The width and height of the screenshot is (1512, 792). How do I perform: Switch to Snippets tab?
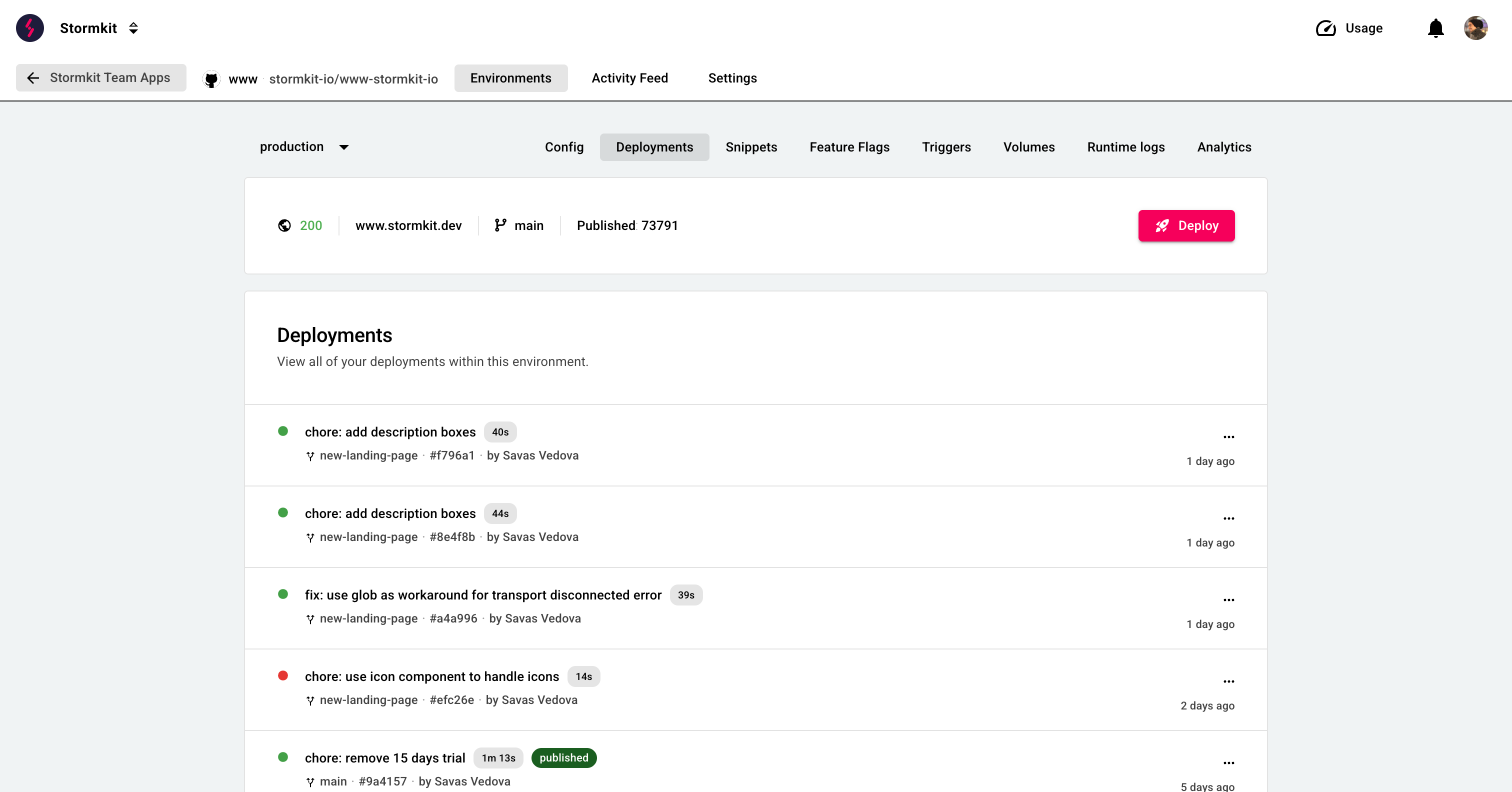[x=750, y=147]
